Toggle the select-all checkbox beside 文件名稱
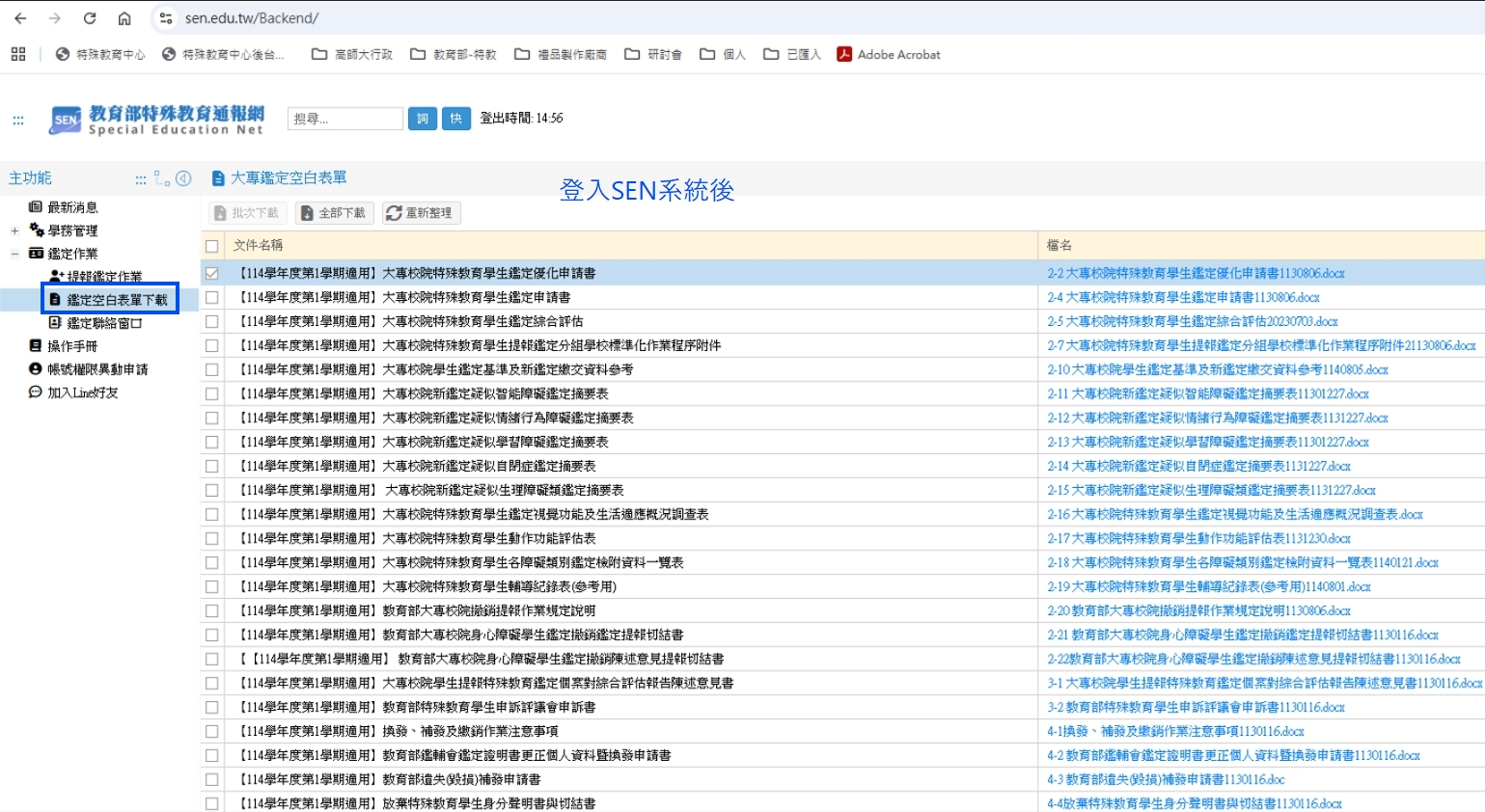 point(212,246)
